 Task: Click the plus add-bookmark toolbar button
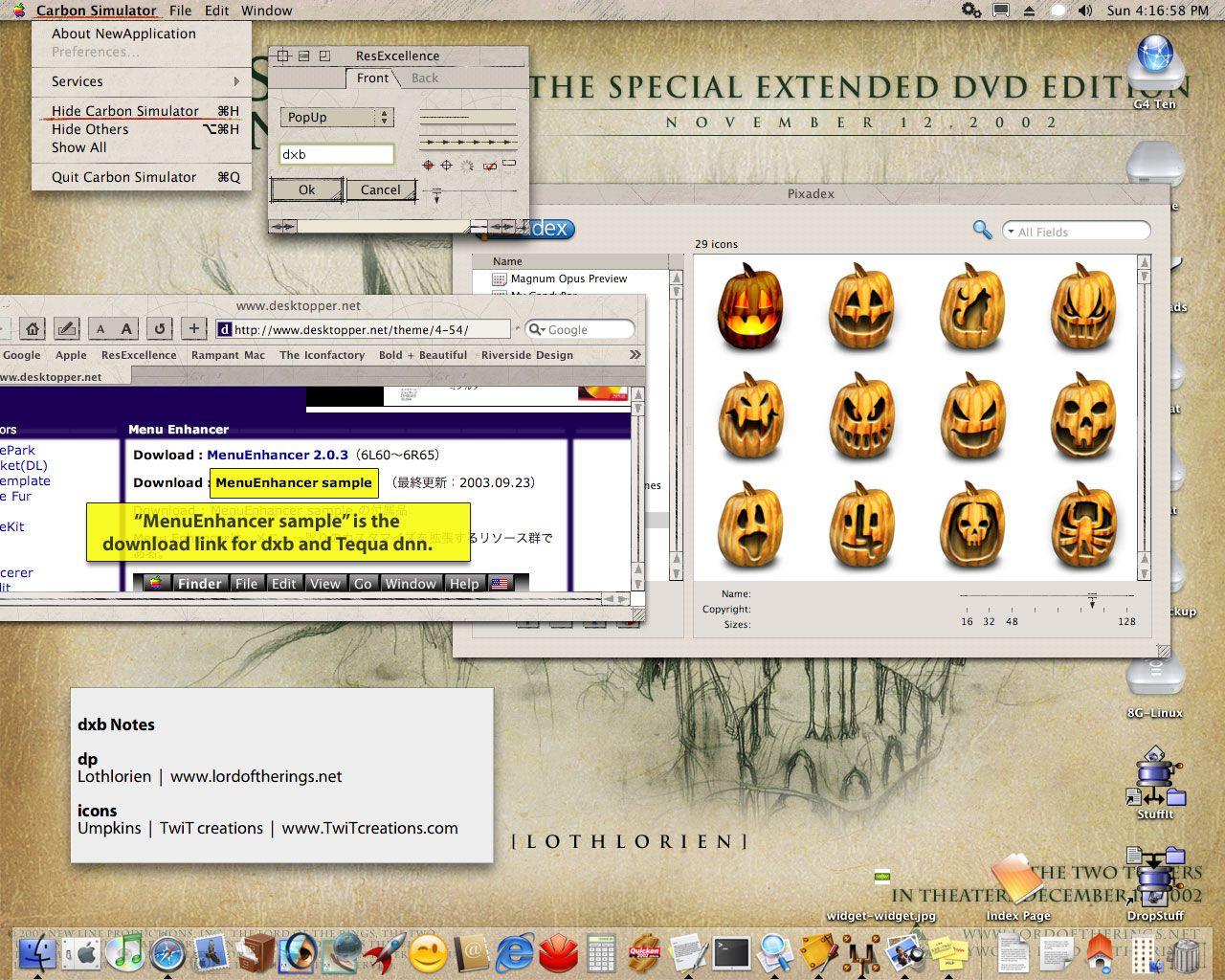[194, 328]
